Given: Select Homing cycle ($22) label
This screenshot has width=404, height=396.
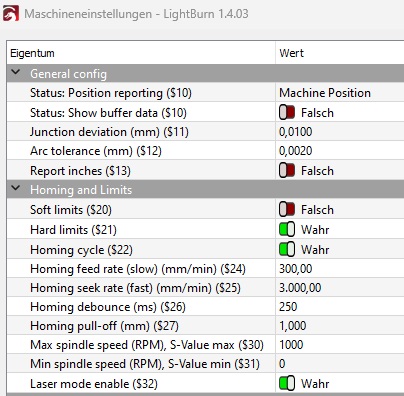Looking at the screenshot, I should pyautogui.click(x=81, y=250).
